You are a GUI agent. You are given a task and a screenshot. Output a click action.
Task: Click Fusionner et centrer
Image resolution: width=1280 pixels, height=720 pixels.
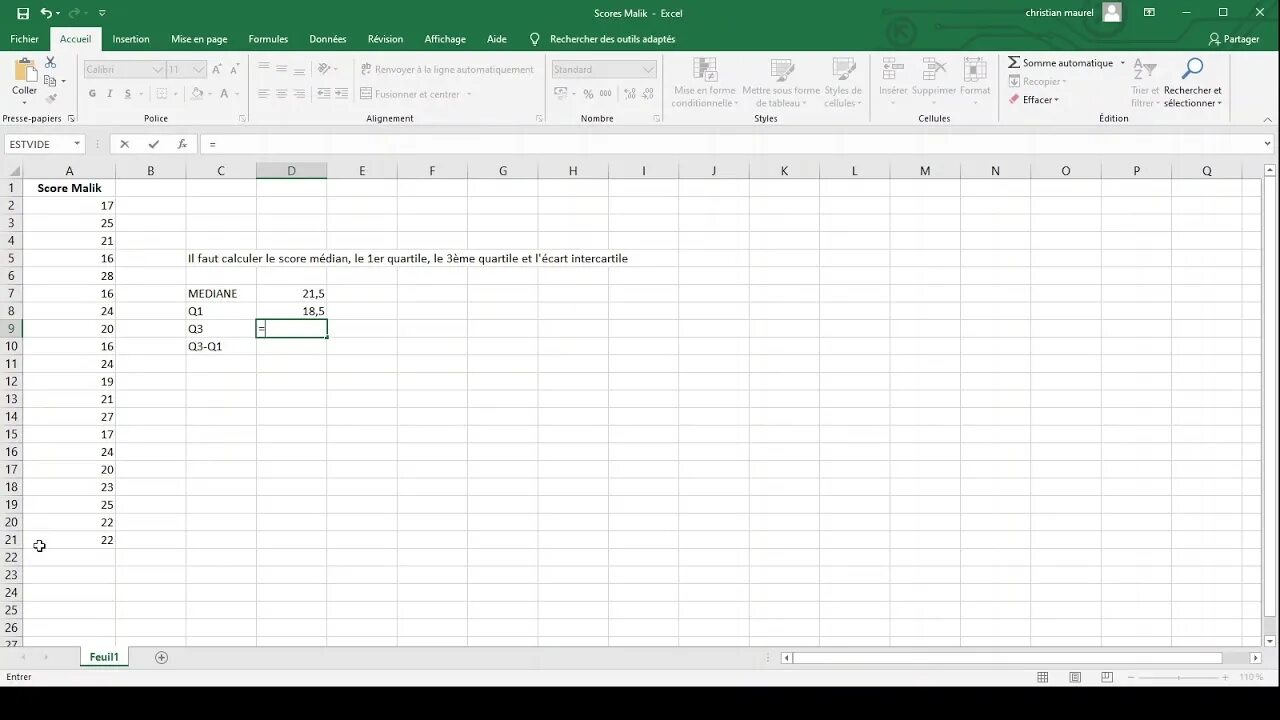coord(410,94)
